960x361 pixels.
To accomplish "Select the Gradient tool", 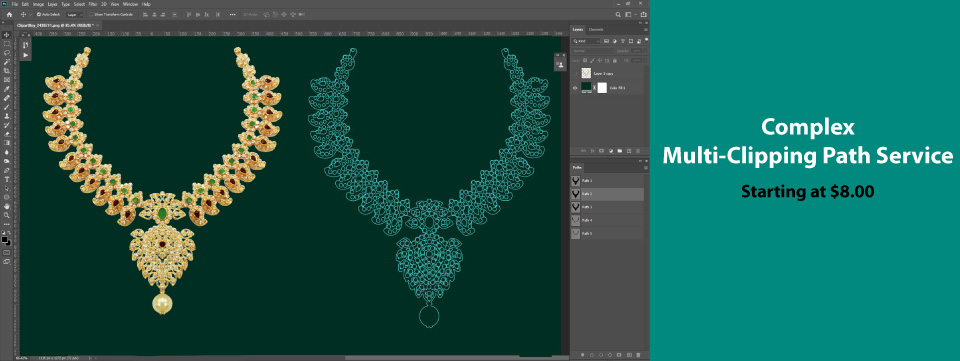I will tap(7, 143).
